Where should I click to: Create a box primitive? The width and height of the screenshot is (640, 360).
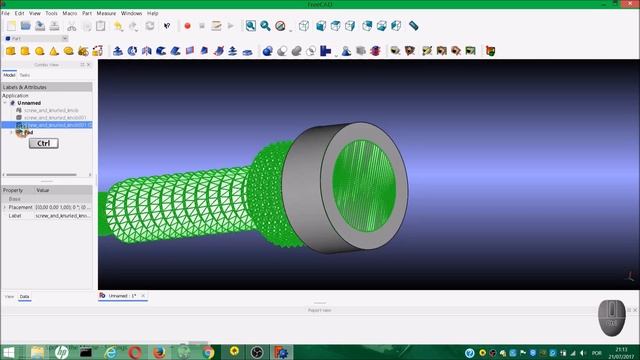click(x=11, y=51)
